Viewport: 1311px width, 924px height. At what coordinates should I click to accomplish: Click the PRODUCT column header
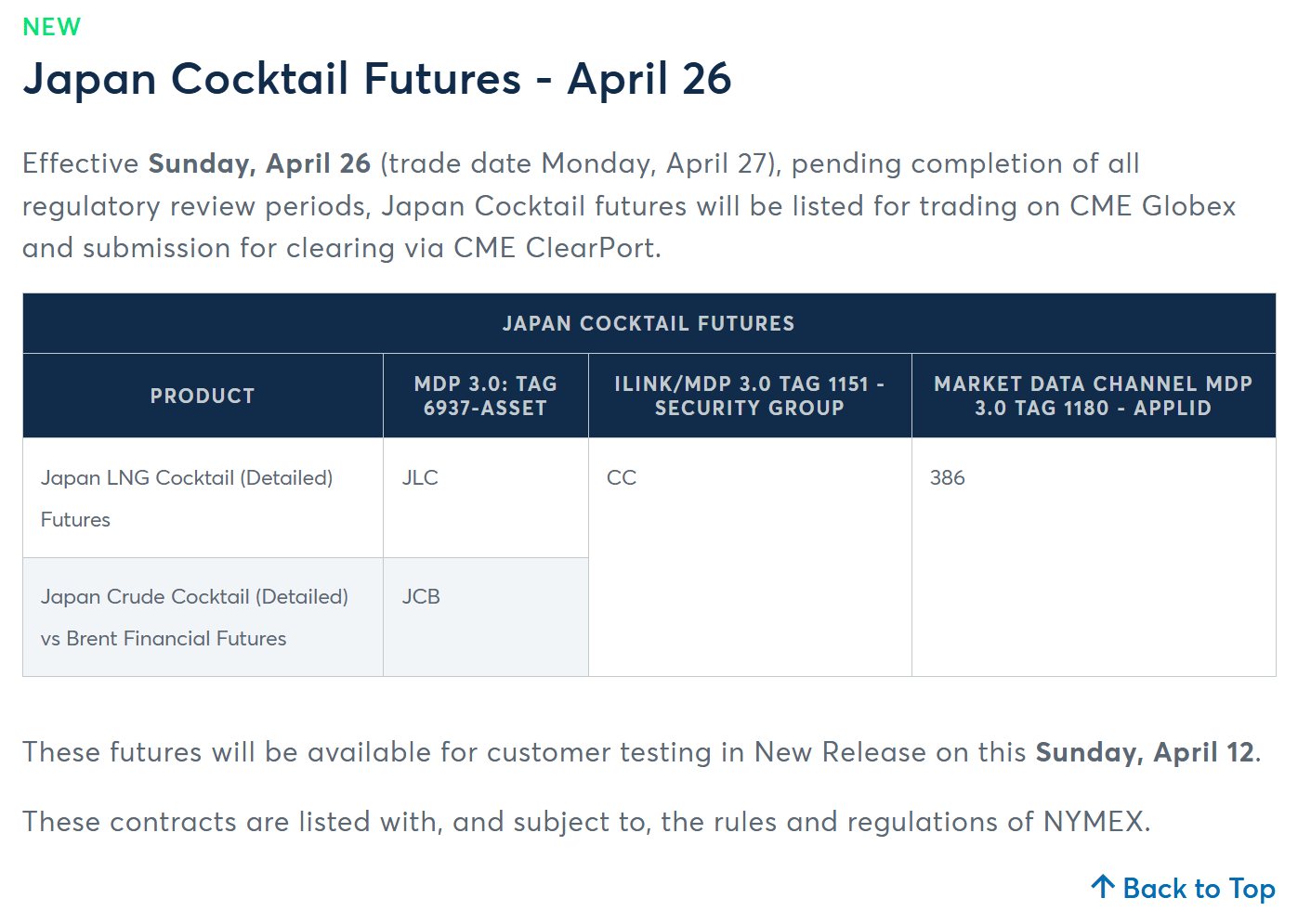click(x=203, y=396)
